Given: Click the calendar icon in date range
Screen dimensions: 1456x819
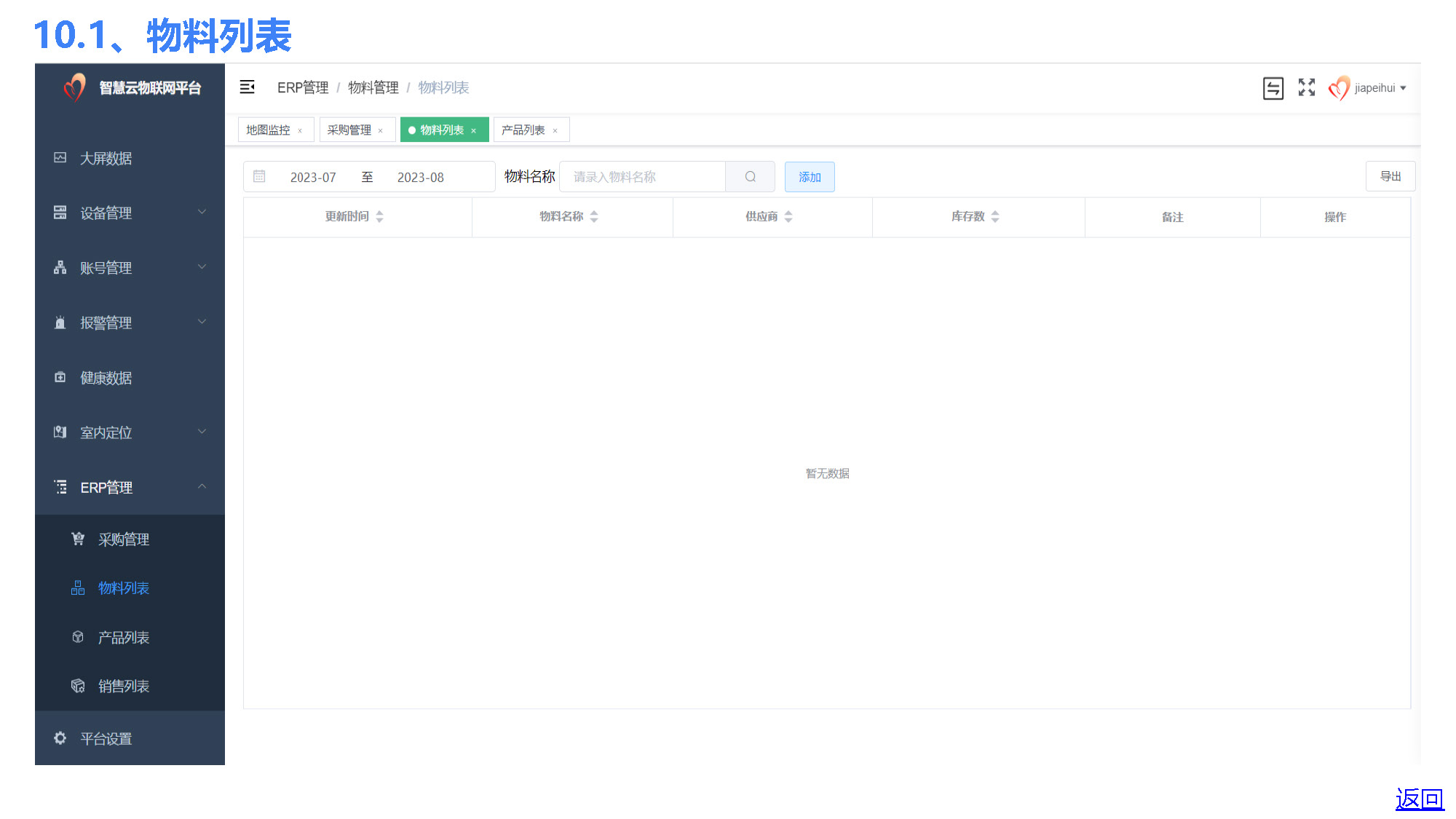Looking at the screenshot, I should click(259, 176).
